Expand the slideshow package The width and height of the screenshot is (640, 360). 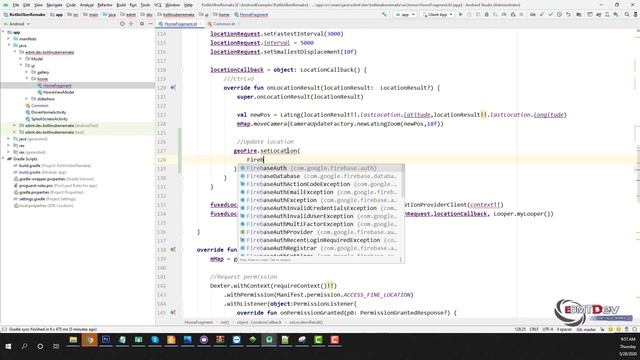[x=27, y=99]
